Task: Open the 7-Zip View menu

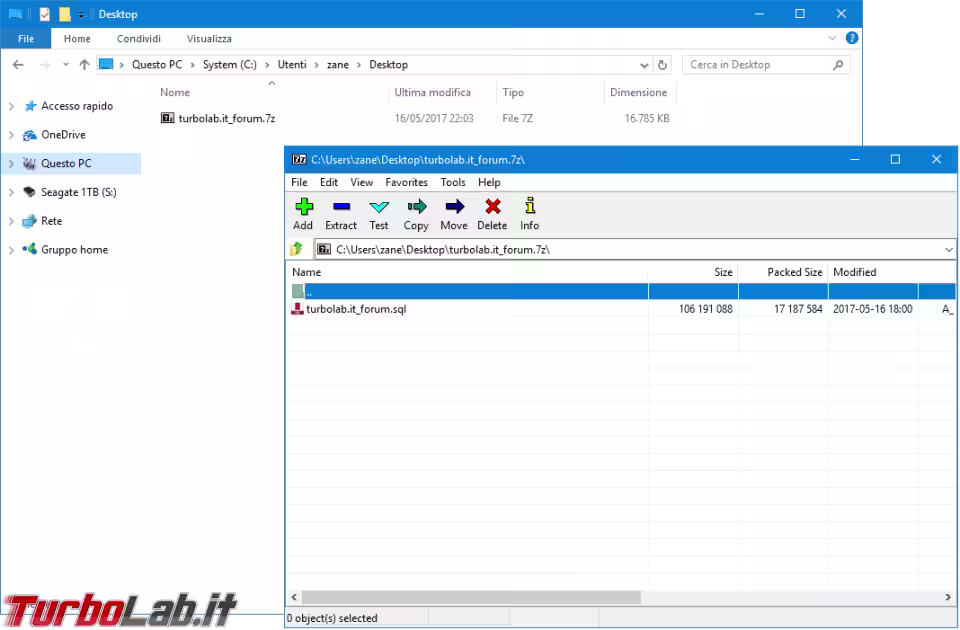Action: (x=361, y=182)
